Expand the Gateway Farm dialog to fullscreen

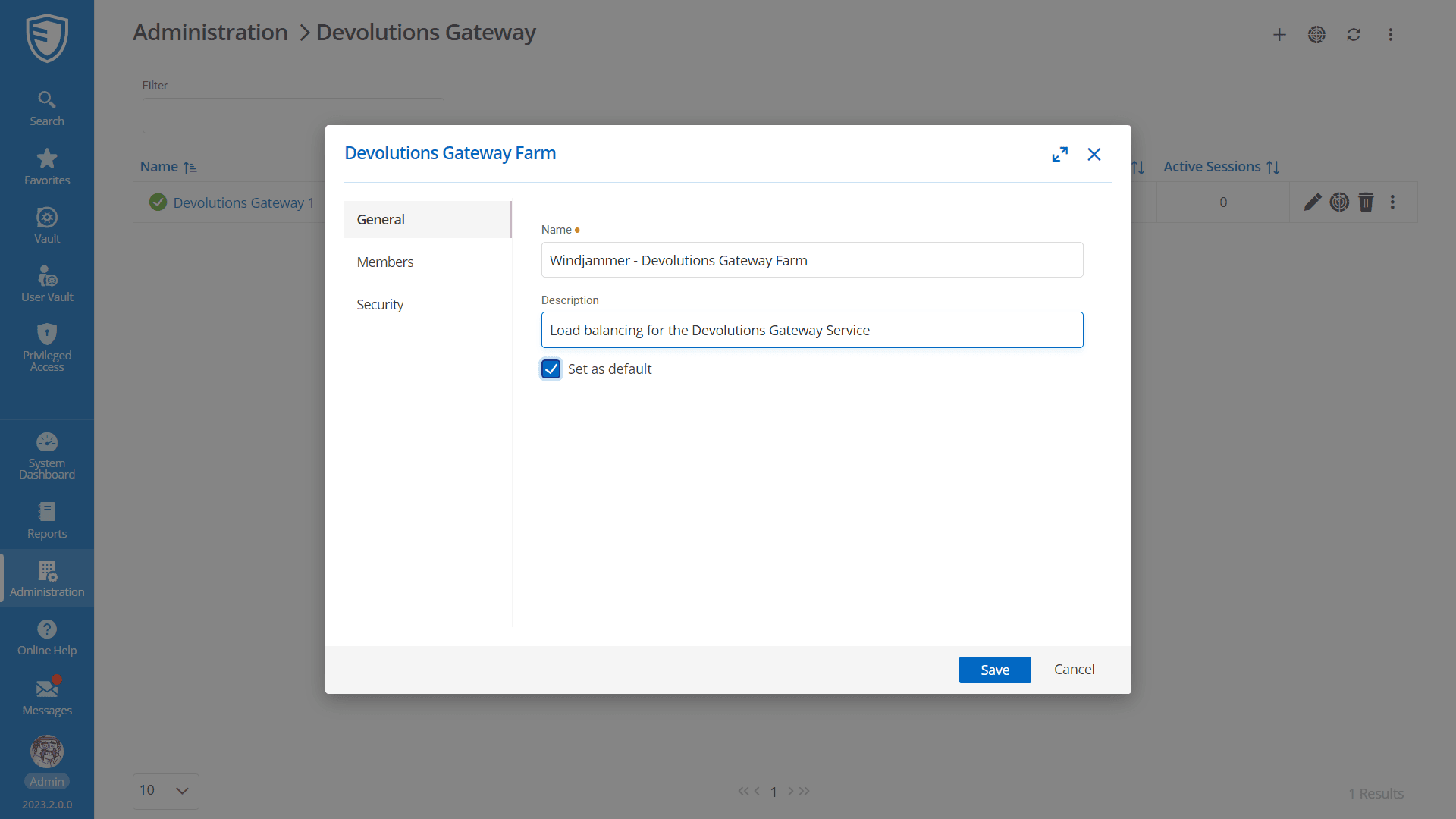(1059, 155)
